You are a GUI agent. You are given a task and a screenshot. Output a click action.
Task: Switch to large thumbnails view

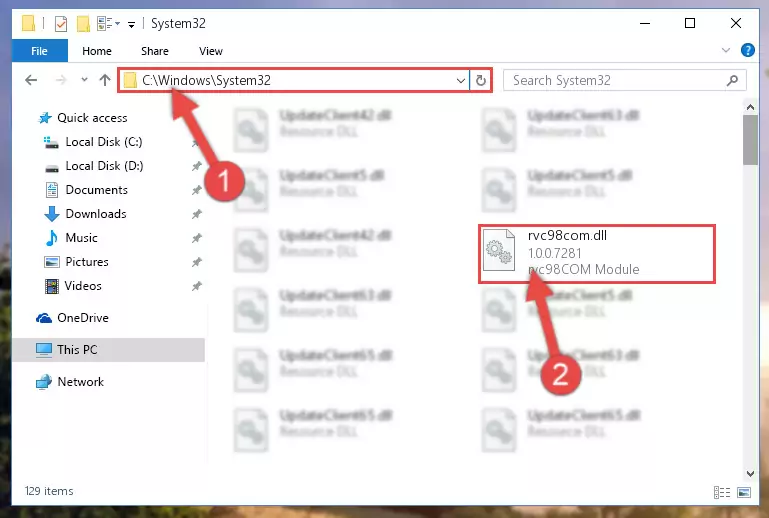tap(744, 492)
